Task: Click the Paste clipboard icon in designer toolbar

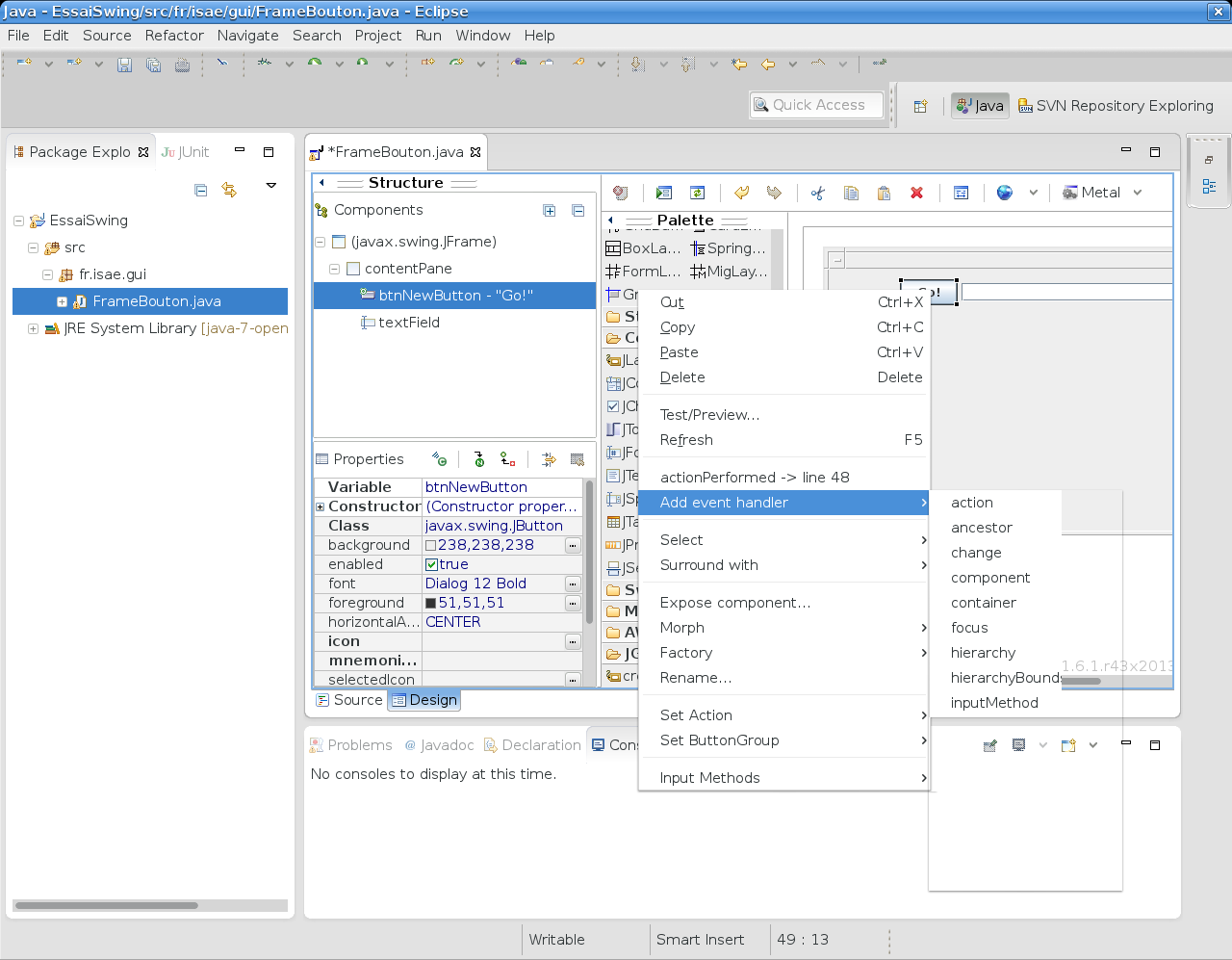Action: click(x=884, y=193)
